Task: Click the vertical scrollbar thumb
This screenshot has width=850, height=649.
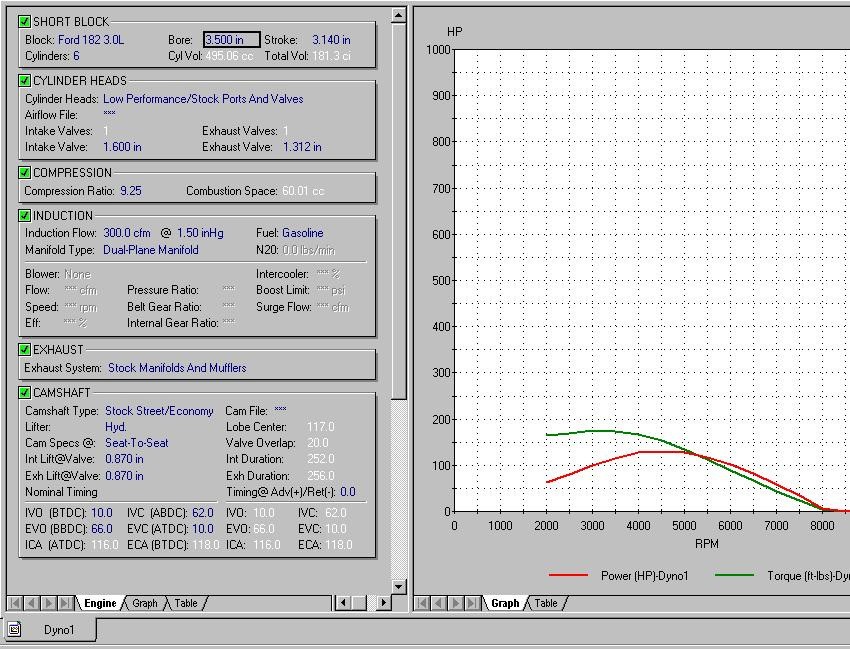Action: (x=398, y=210)
